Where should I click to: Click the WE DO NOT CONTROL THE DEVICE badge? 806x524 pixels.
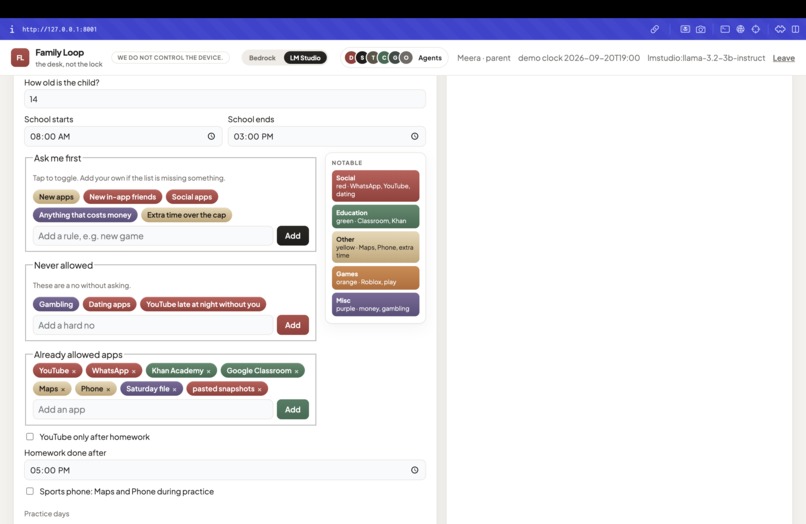(170, 58)
